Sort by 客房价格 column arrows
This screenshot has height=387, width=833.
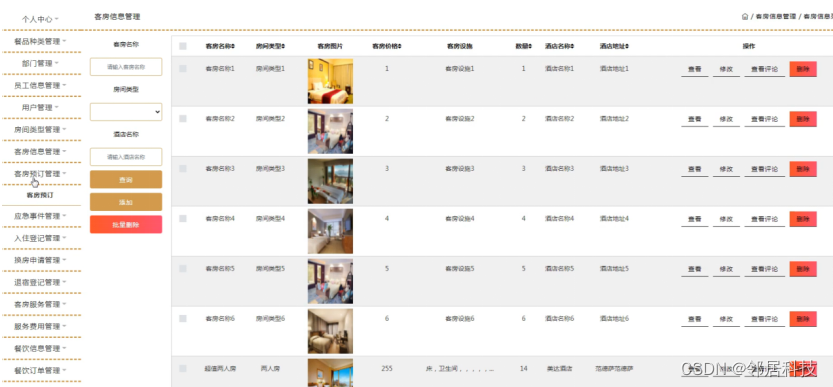tap(400, 46)
